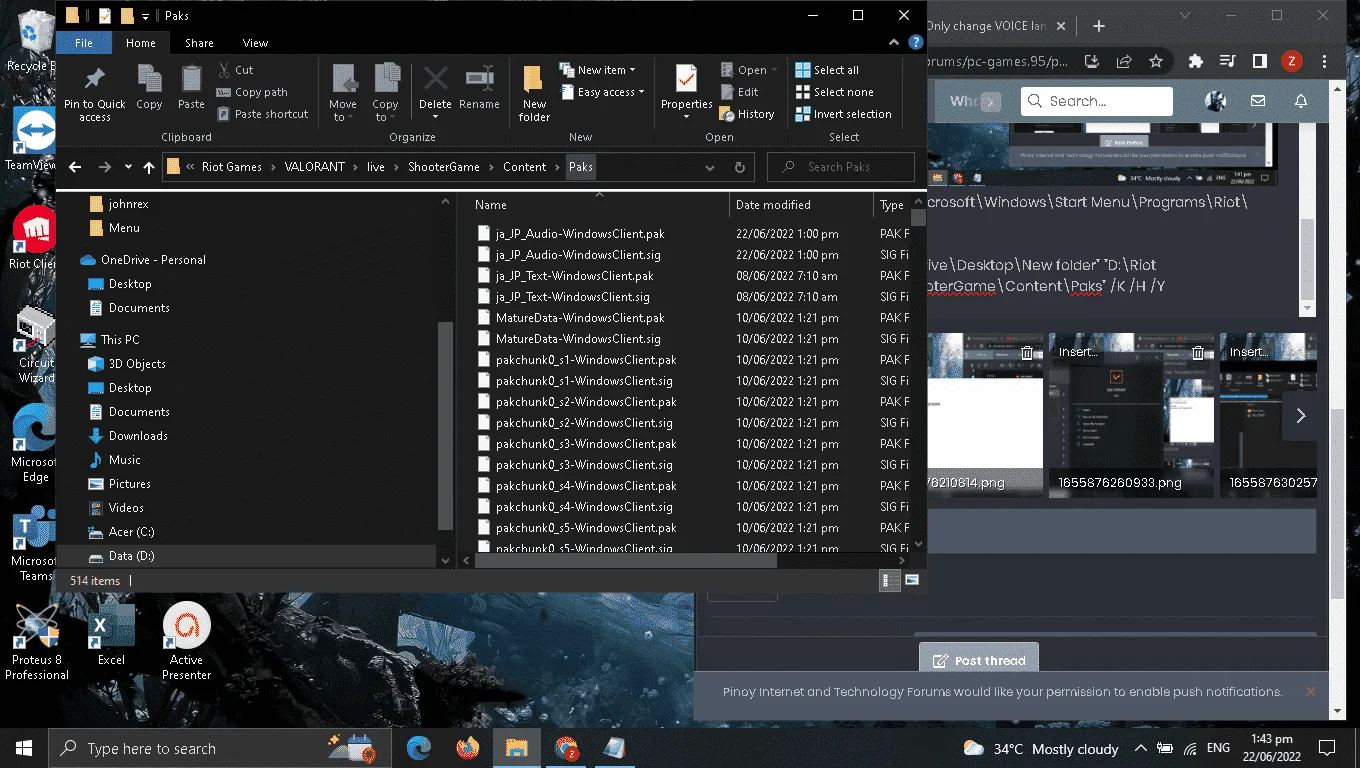The width and height of the screenshot is (1360, 768).
Task: Switch to Large icons view in status bar
Action: 912,580
